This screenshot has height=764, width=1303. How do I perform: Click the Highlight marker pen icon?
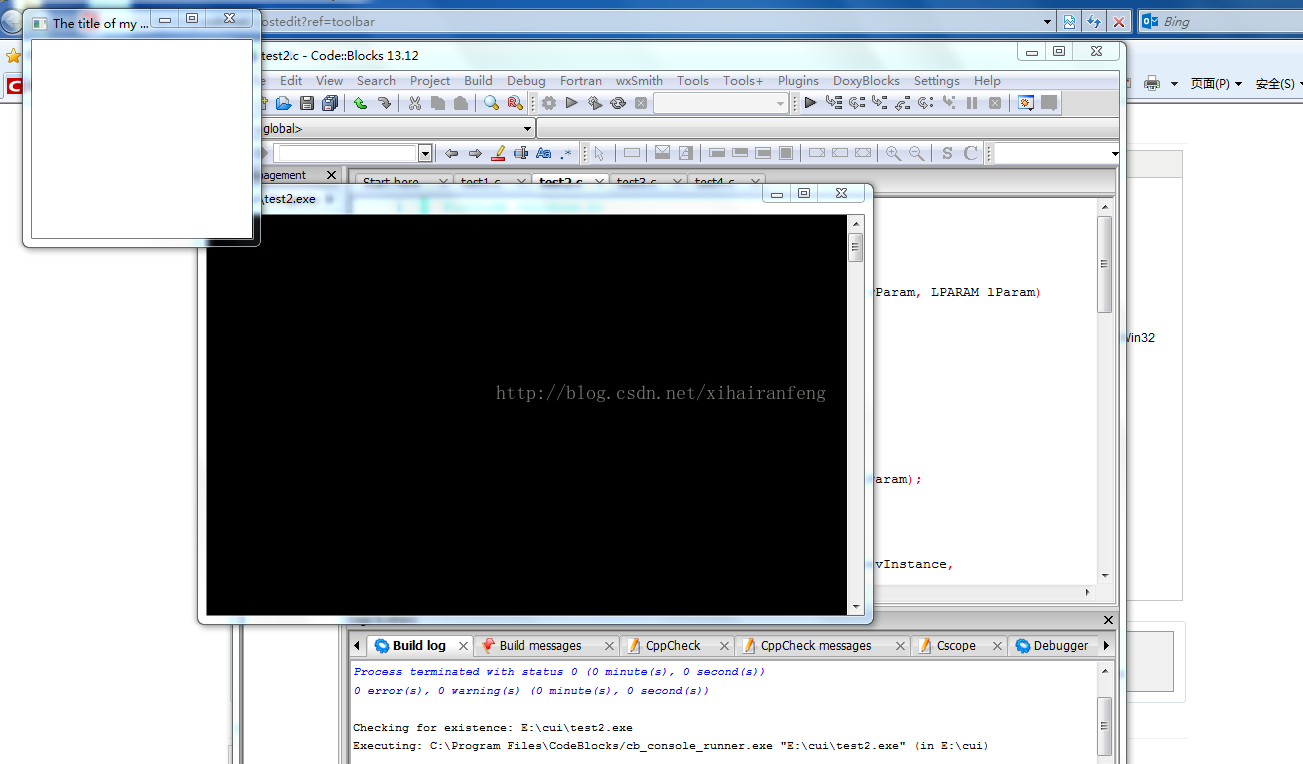point(498,153)
